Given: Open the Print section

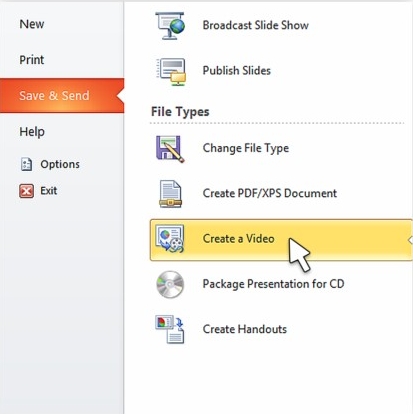Looking at the screenshot, I should [32, 60].
